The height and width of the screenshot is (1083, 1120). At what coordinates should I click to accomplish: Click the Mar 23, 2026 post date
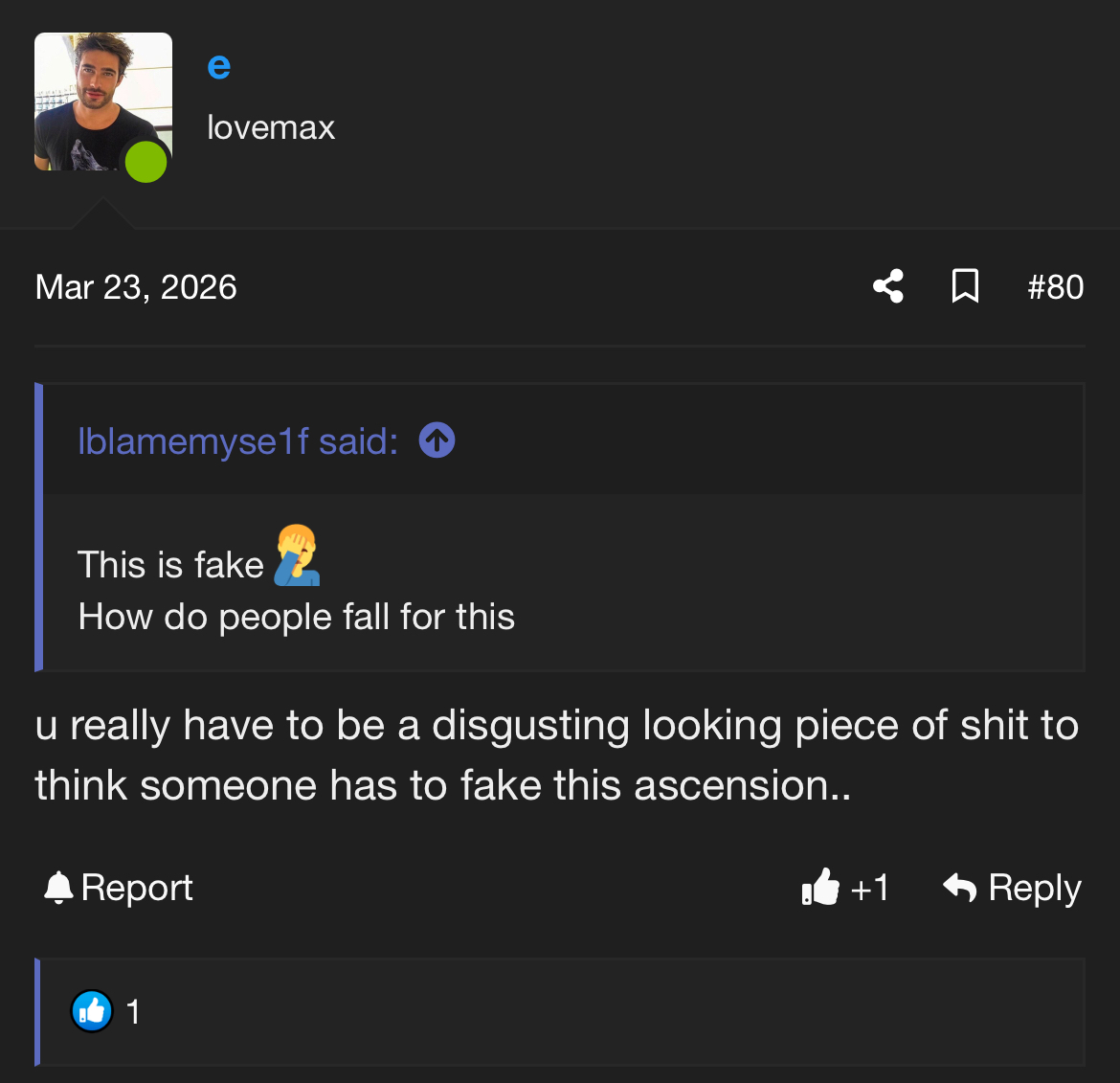tap(136, 287)
